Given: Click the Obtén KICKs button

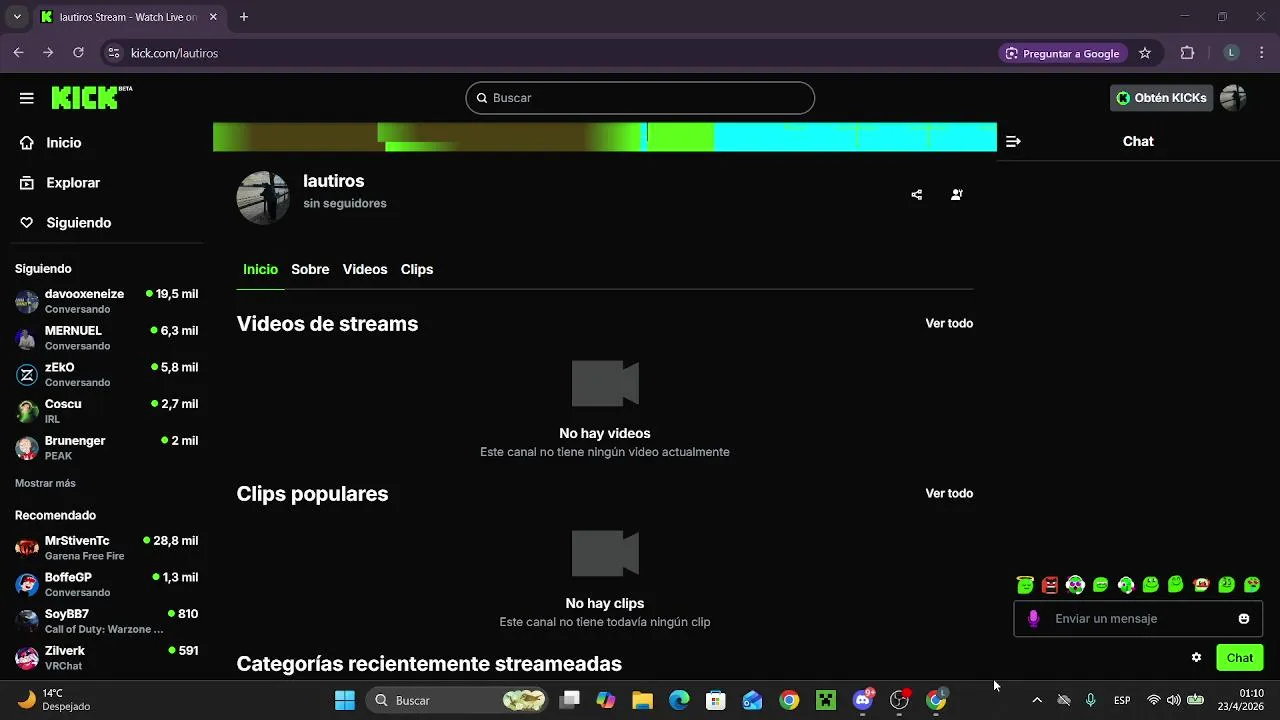Looking at the screenshot, I should pyautogui.click(x=1161, y=98).
